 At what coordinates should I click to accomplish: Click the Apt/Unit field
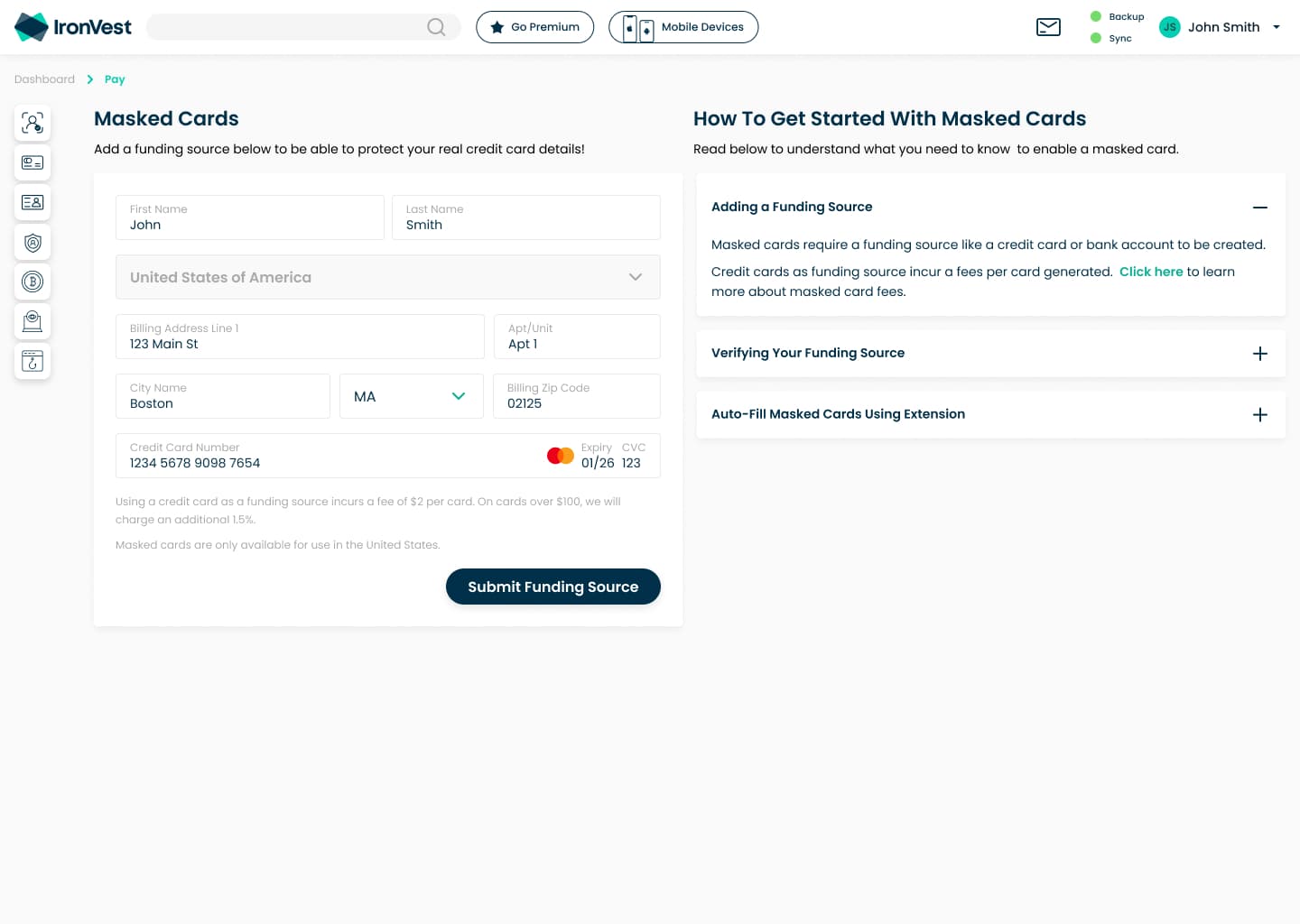point(577,337)
